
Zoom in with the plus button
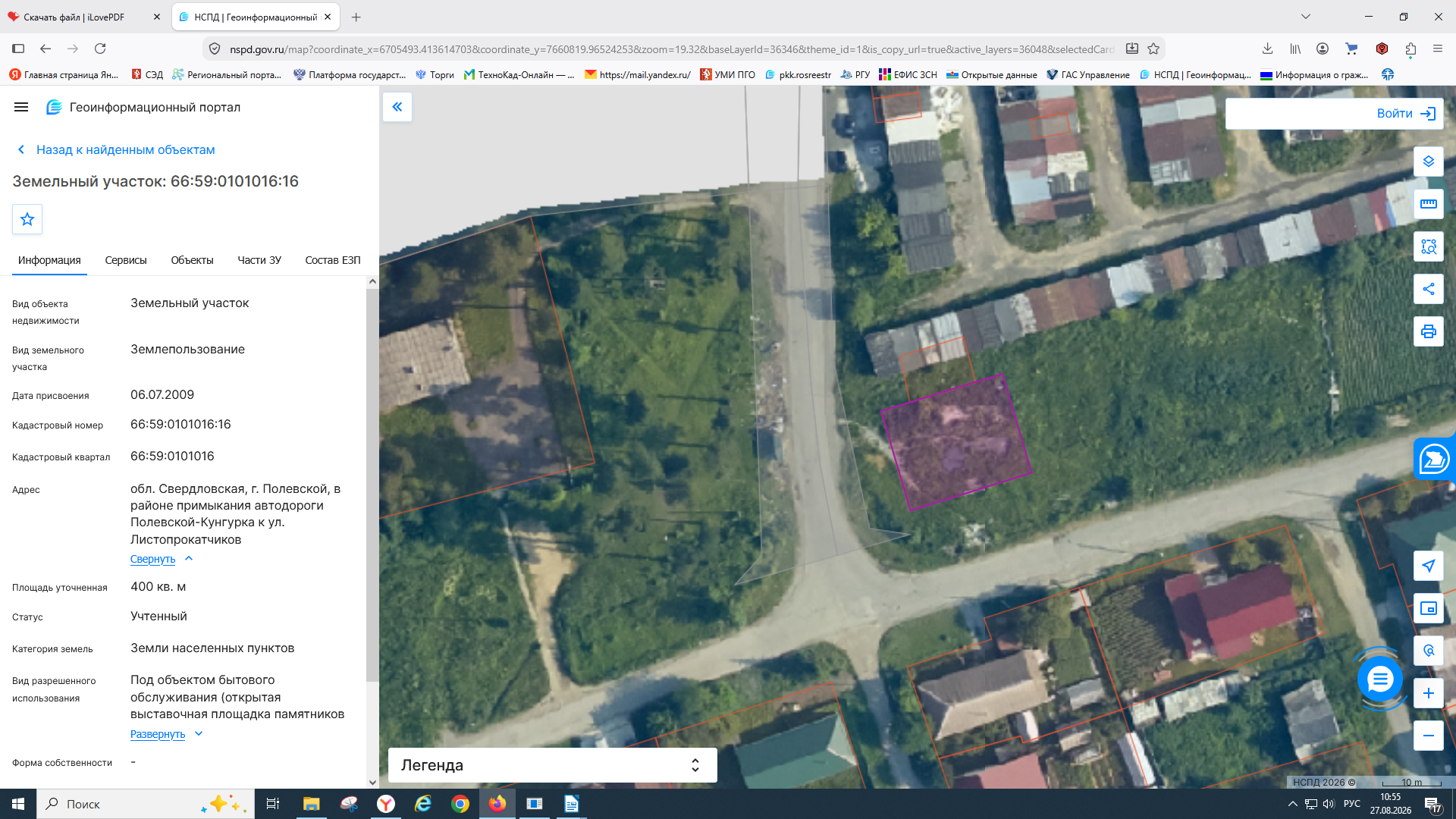[1428, 693]
